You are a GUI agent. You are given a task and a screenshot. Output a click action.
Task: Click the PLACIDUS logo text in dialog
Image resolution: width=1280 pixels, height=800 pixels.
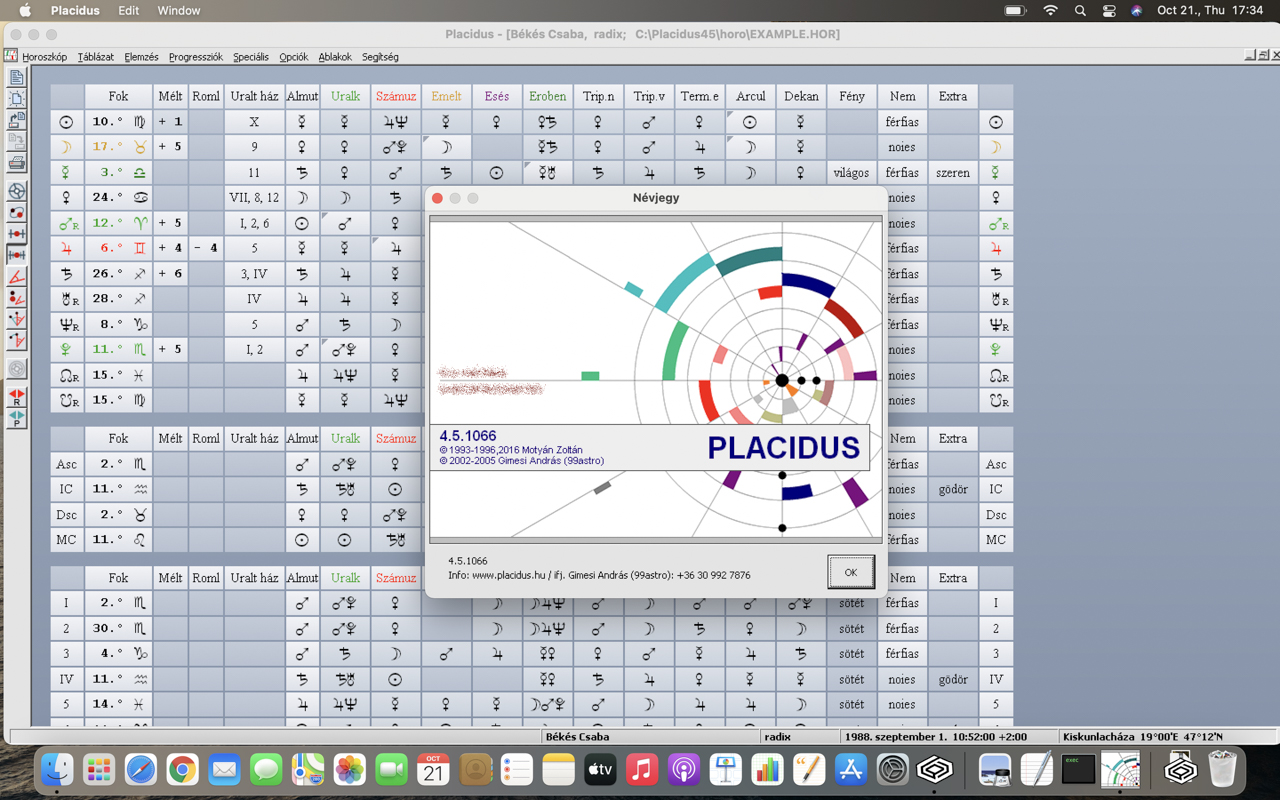(784, 448)
